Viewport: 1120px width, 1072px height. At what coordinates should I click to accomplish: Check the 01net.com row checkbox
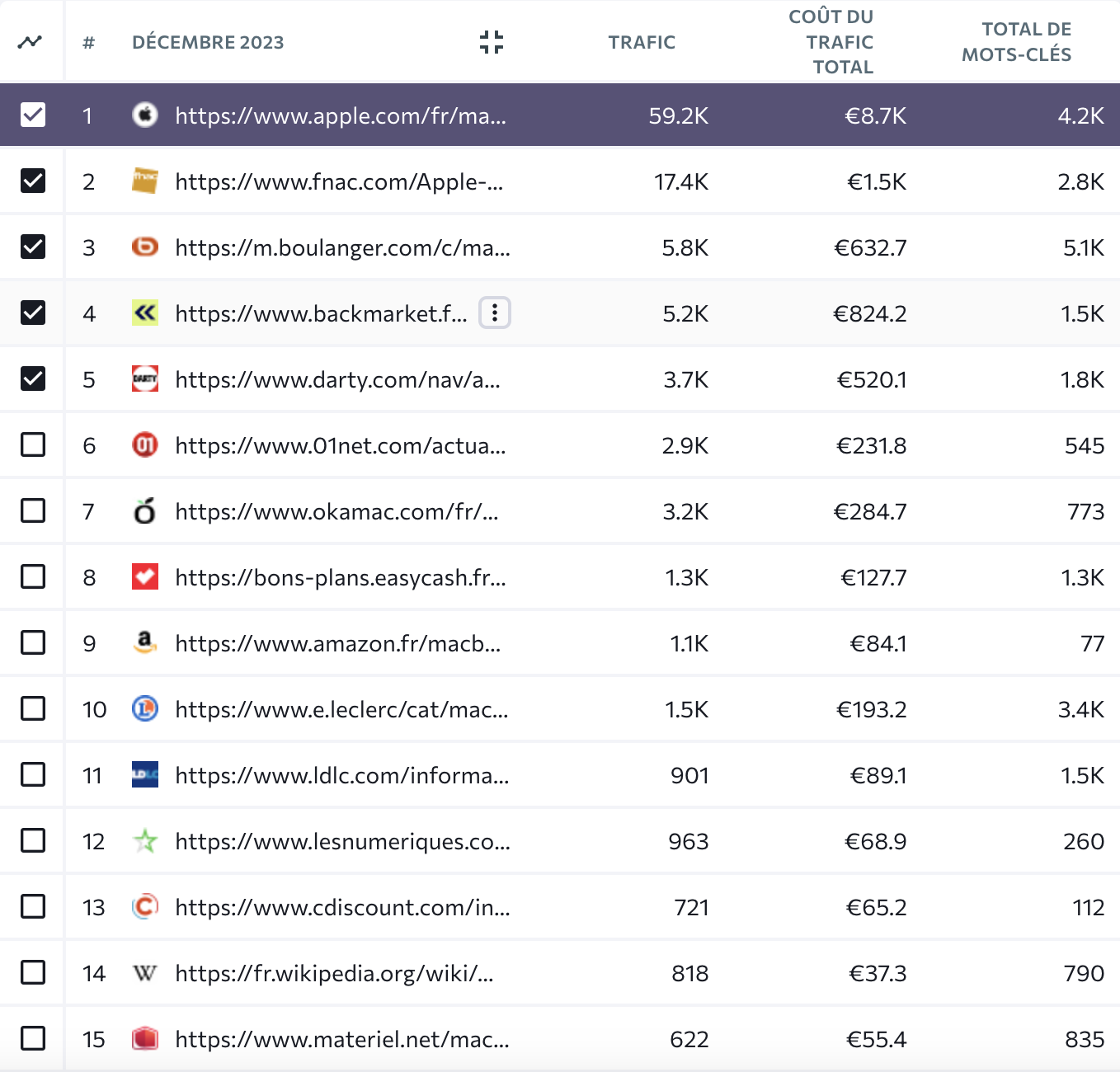point(33,444)
